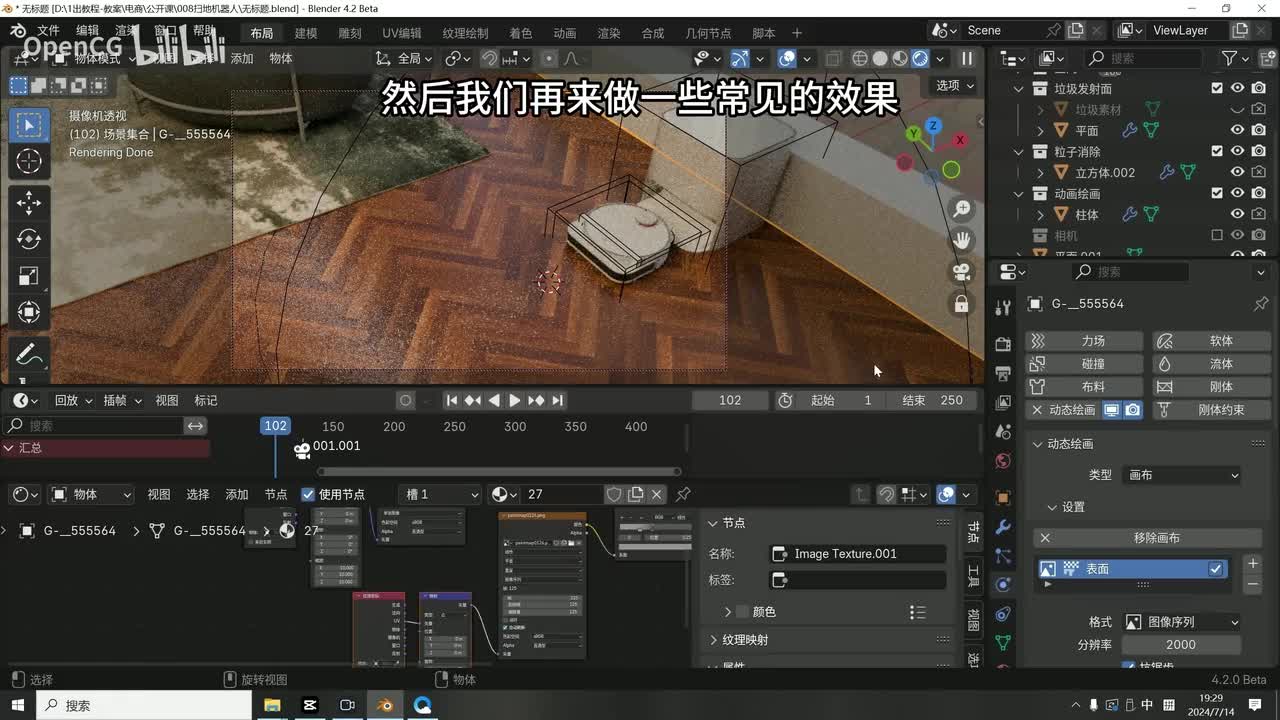This screenshot has height=720, width=1280.
Task: Open the Object properties tab
Action: [1003, 497]
